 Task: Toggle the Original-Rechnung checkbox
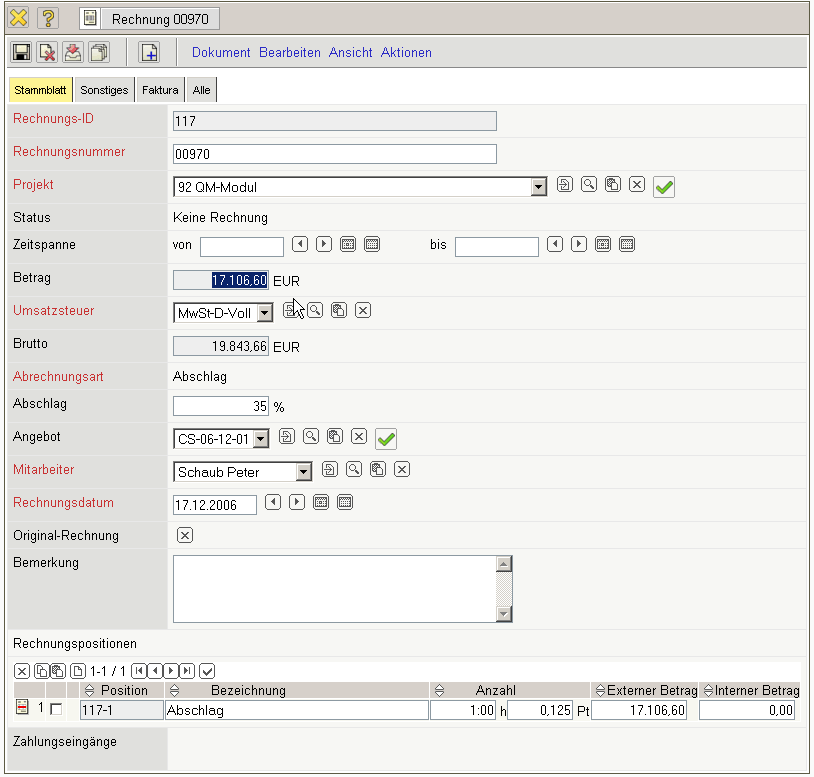[x=184, y=535]
